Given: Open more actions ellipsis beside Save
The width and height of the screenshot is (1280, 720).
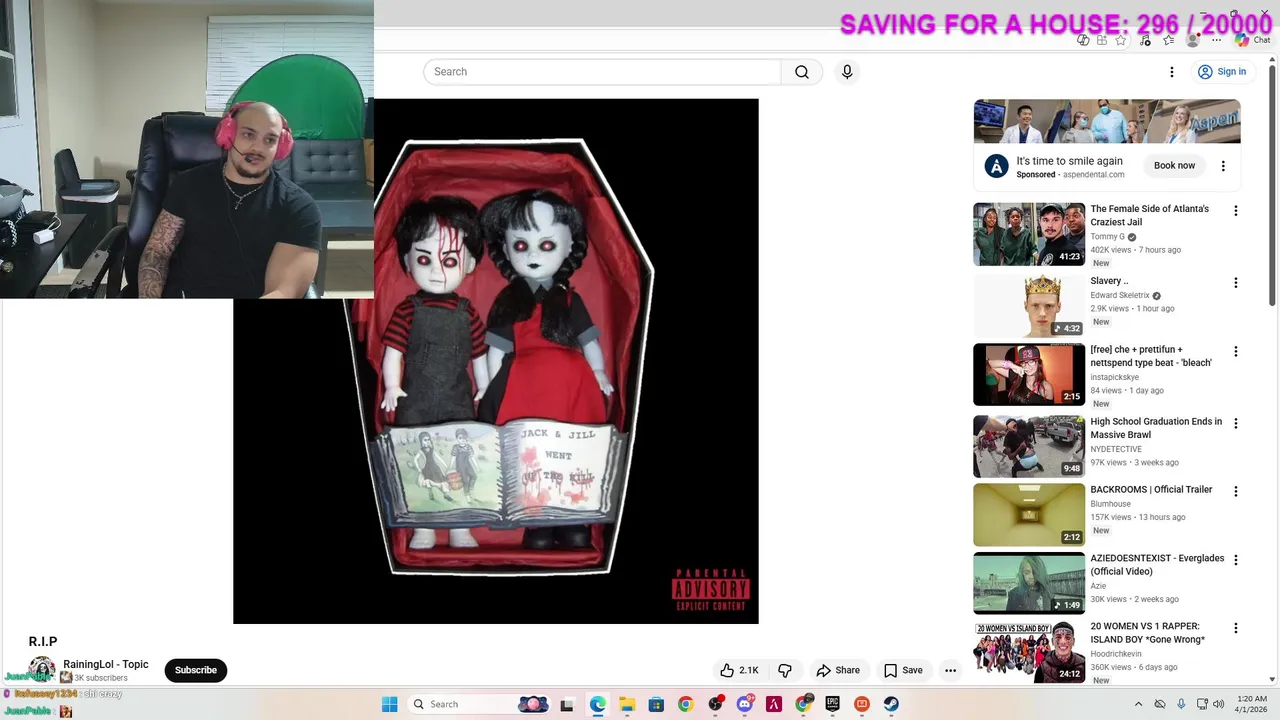Looking at the screenshot, I should pyautogui.click(x=951, y=670).
